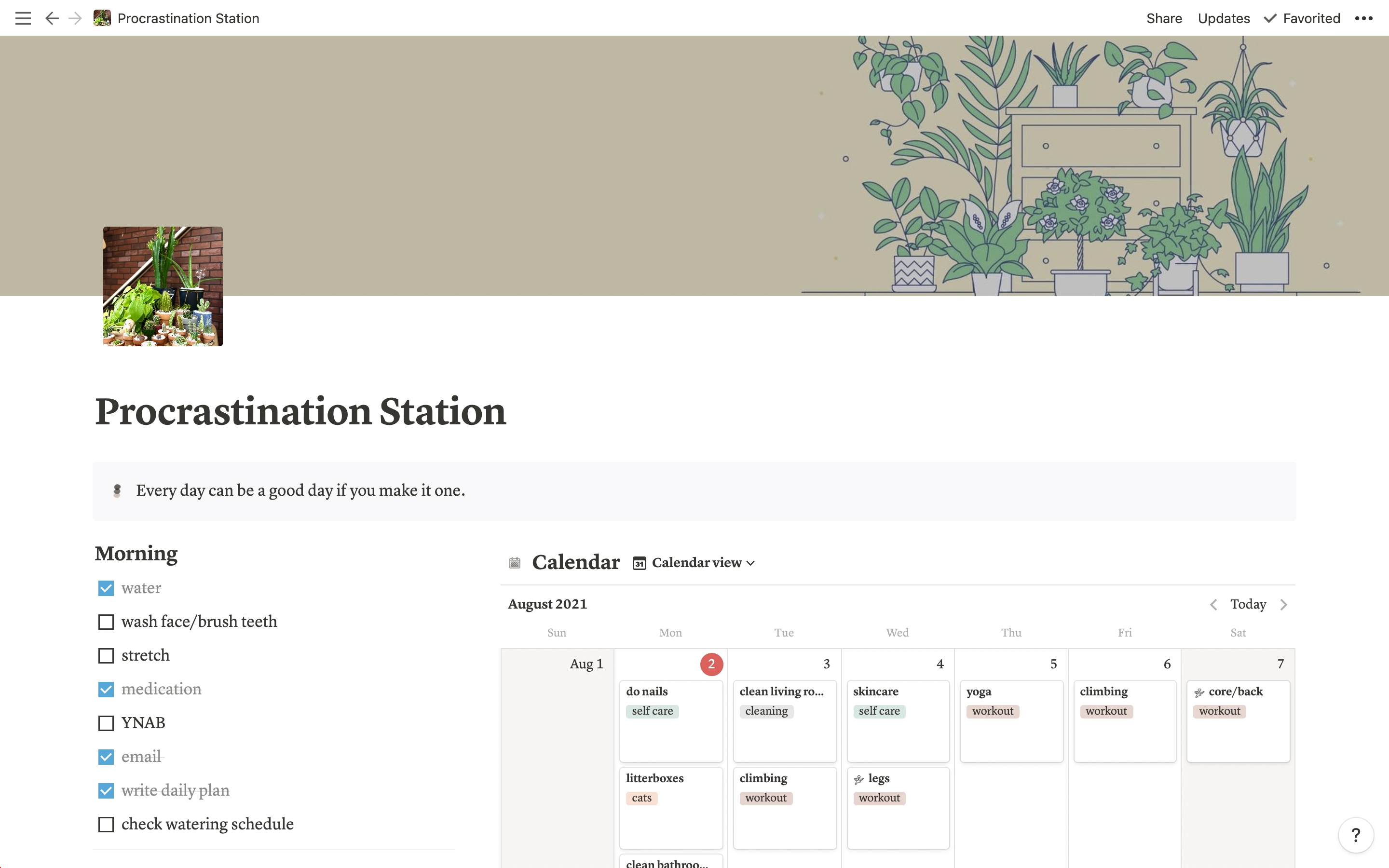Open the clean living room card
Image resolution: width=1389 pixels, height=868 pixels.
(x=785, y=721)
